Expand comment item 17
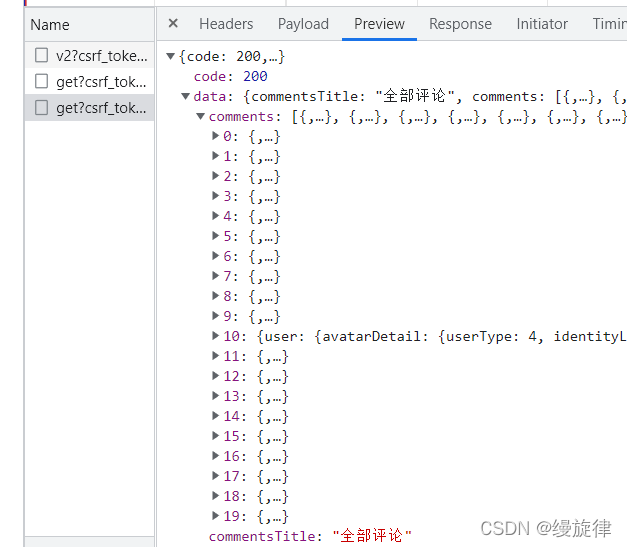This screenshot has width=627, height=547. pos(216,476)
